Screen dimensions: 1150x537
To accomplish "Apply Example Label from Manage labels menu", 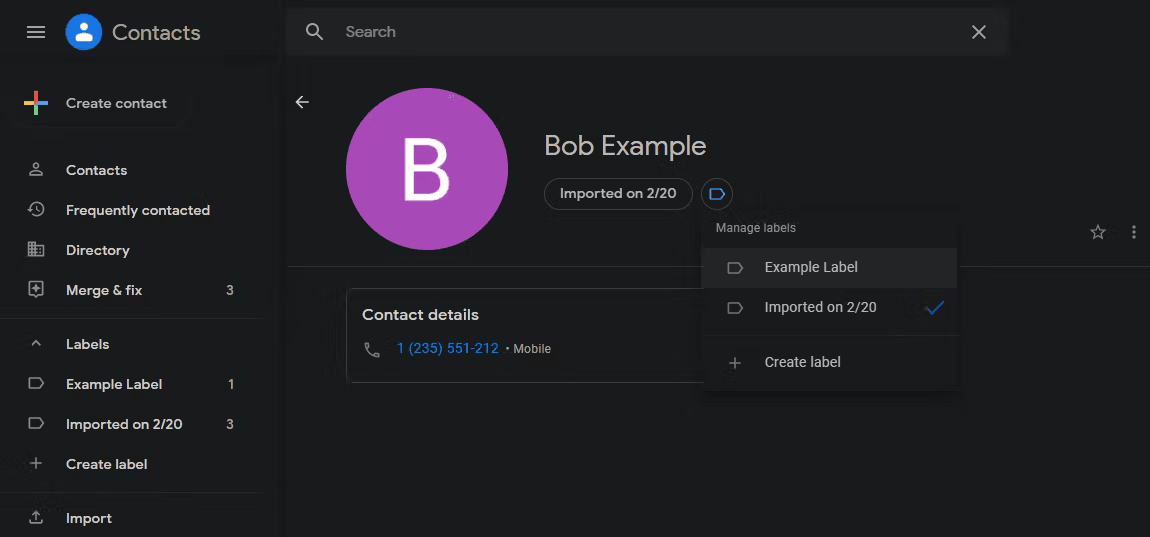I will (x=829, y=268).
